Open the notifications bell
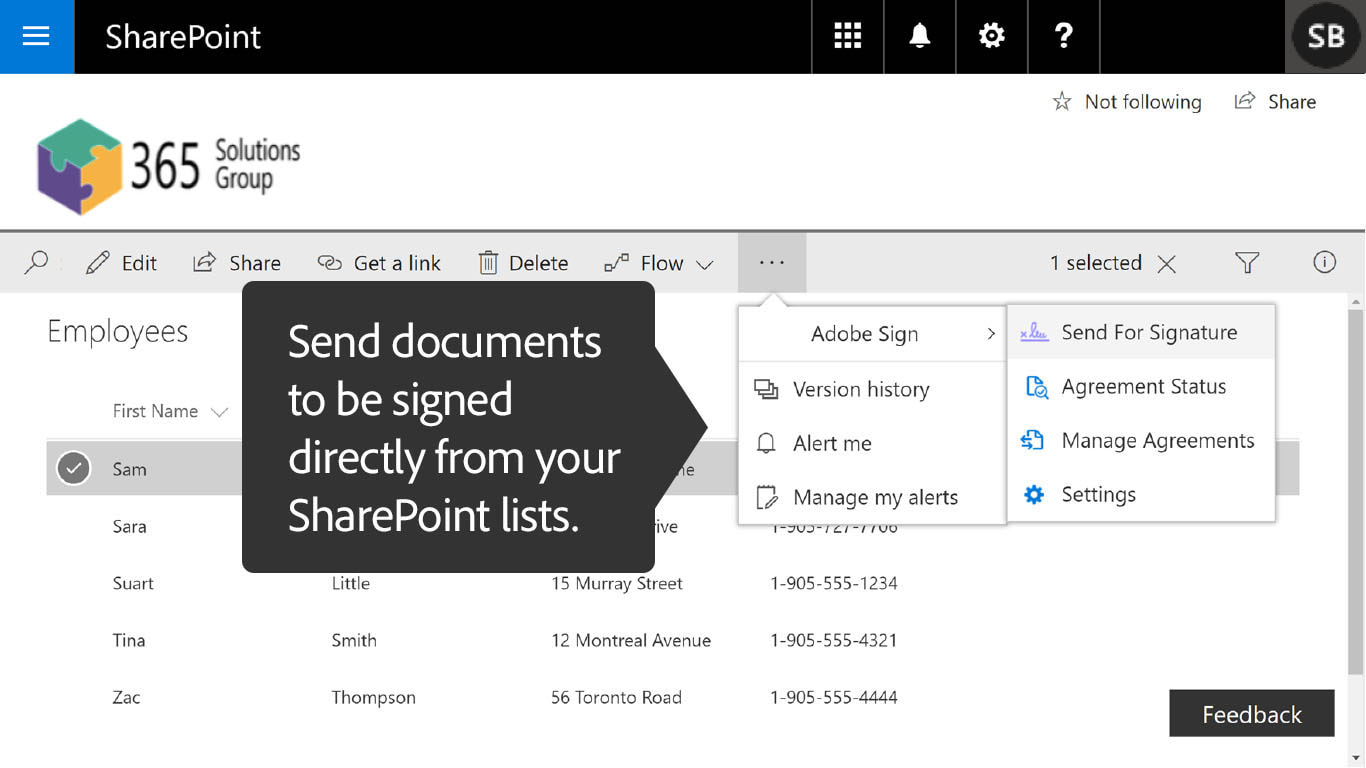 (x=920, y=37)
